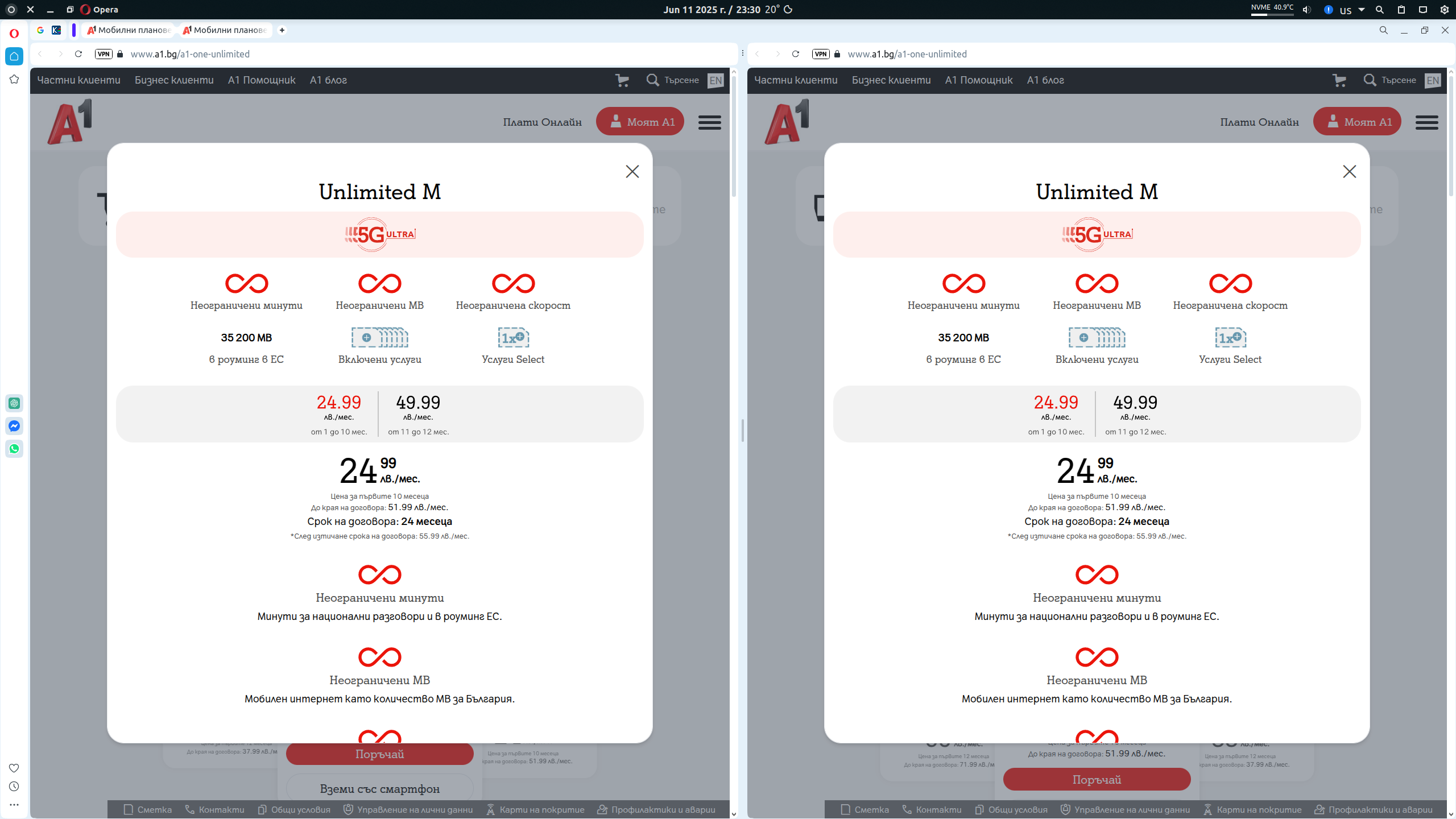Open Opera sidebar bookmarks star

14,79
